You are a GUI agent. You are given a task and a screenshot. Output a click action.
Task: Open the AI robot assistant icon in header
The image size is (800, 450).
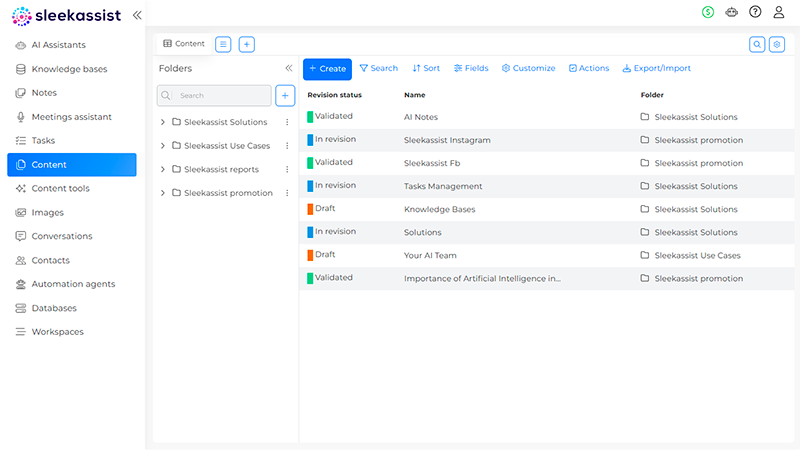[732, 12]
